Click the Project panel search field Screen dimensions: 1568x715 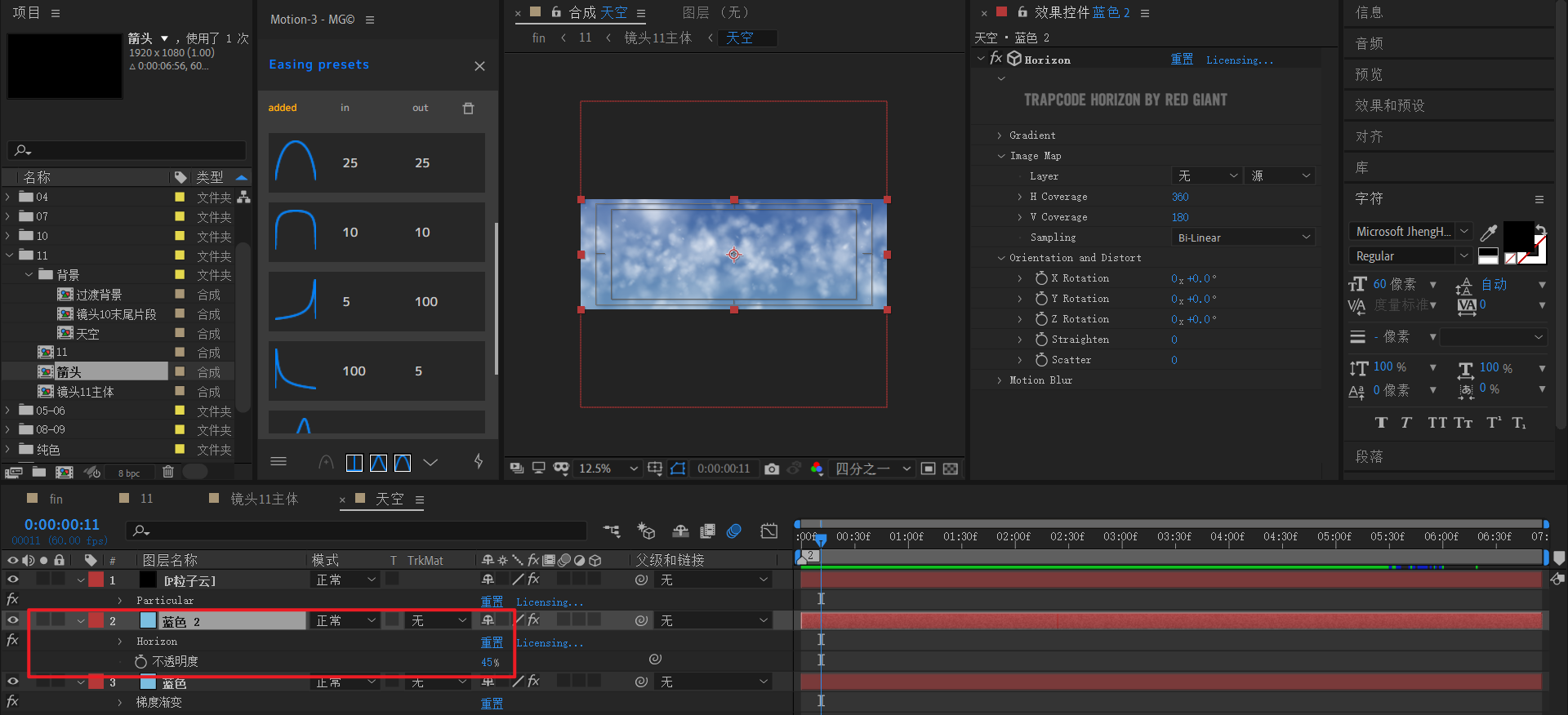tap(127, 150)
